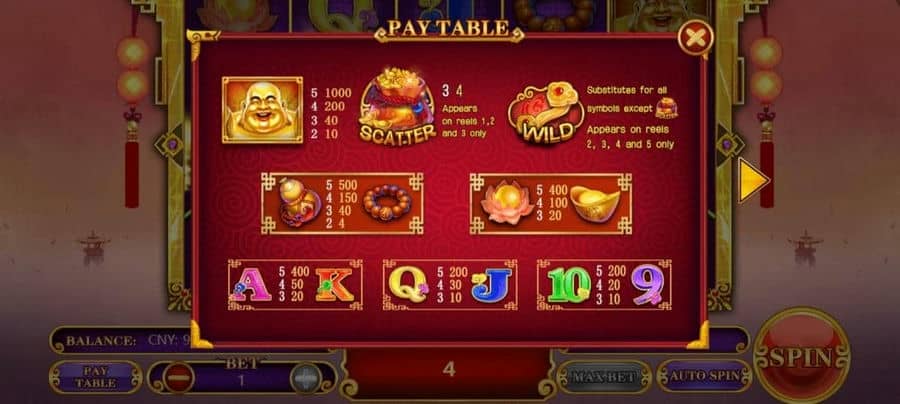The width and height of the screenshot is (900, 404).
Task: Select the orange letter K symbol
Action: 334,284
